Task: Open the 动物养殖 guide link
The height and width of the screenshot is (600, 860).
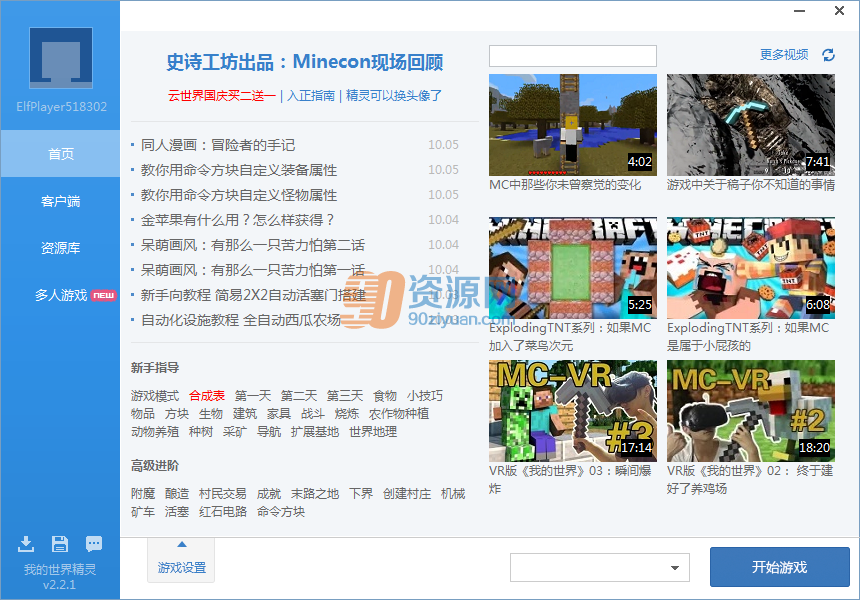Action: click(155, 432)
